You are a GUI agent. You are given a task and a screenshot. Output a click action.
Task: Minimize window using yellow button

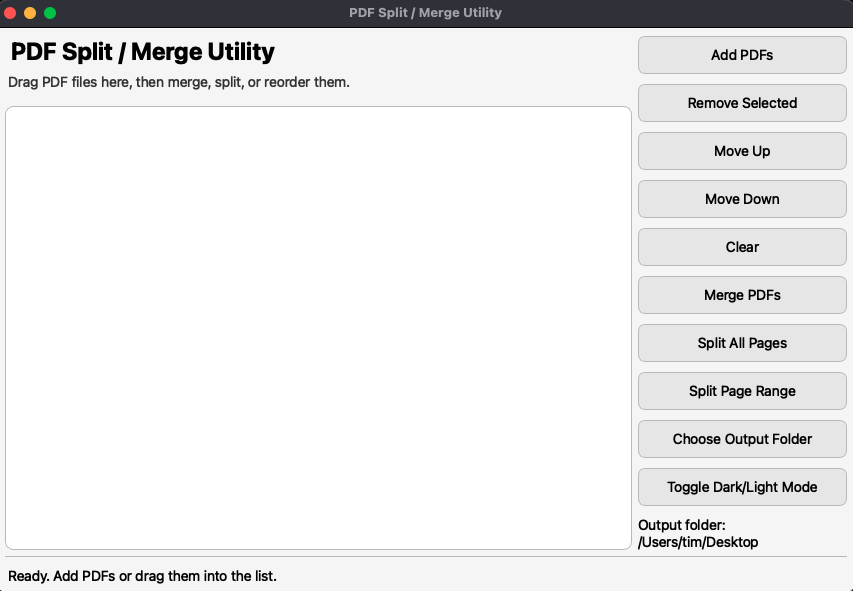point(30,13)
